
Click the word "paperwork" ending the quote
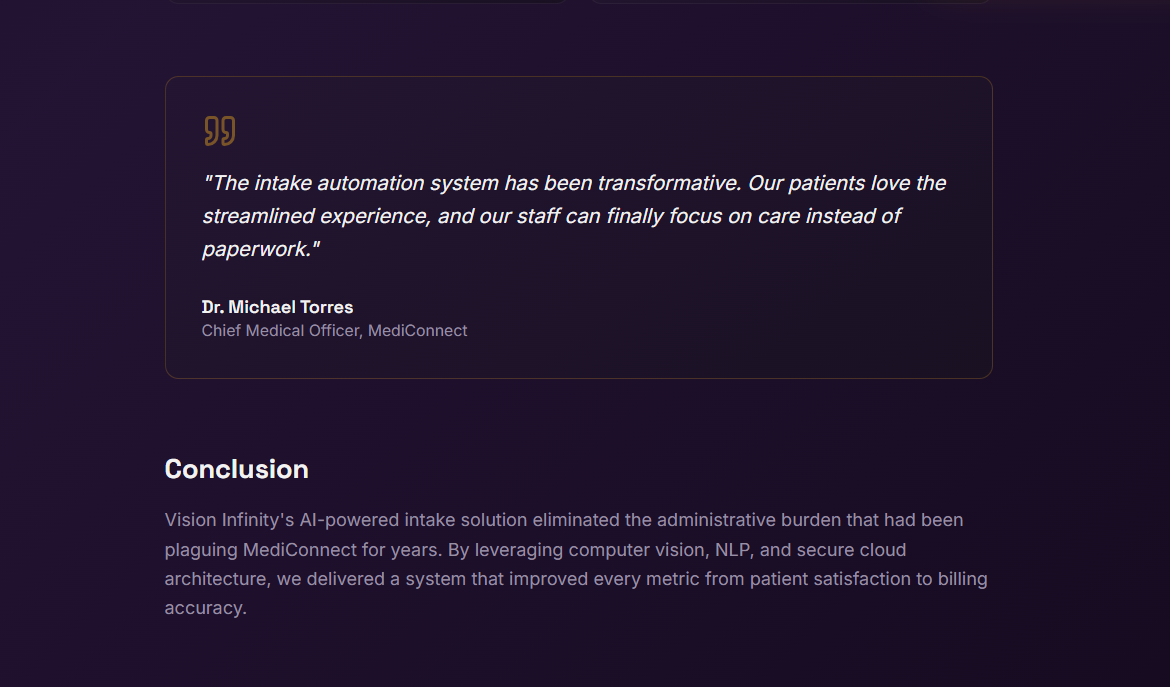[256, 249]
